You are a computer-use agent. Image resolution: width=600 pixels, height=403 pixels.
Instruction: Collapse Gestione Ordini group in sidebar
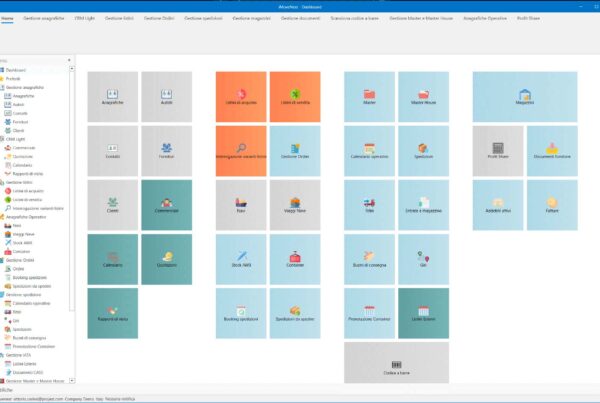point(18,260)
